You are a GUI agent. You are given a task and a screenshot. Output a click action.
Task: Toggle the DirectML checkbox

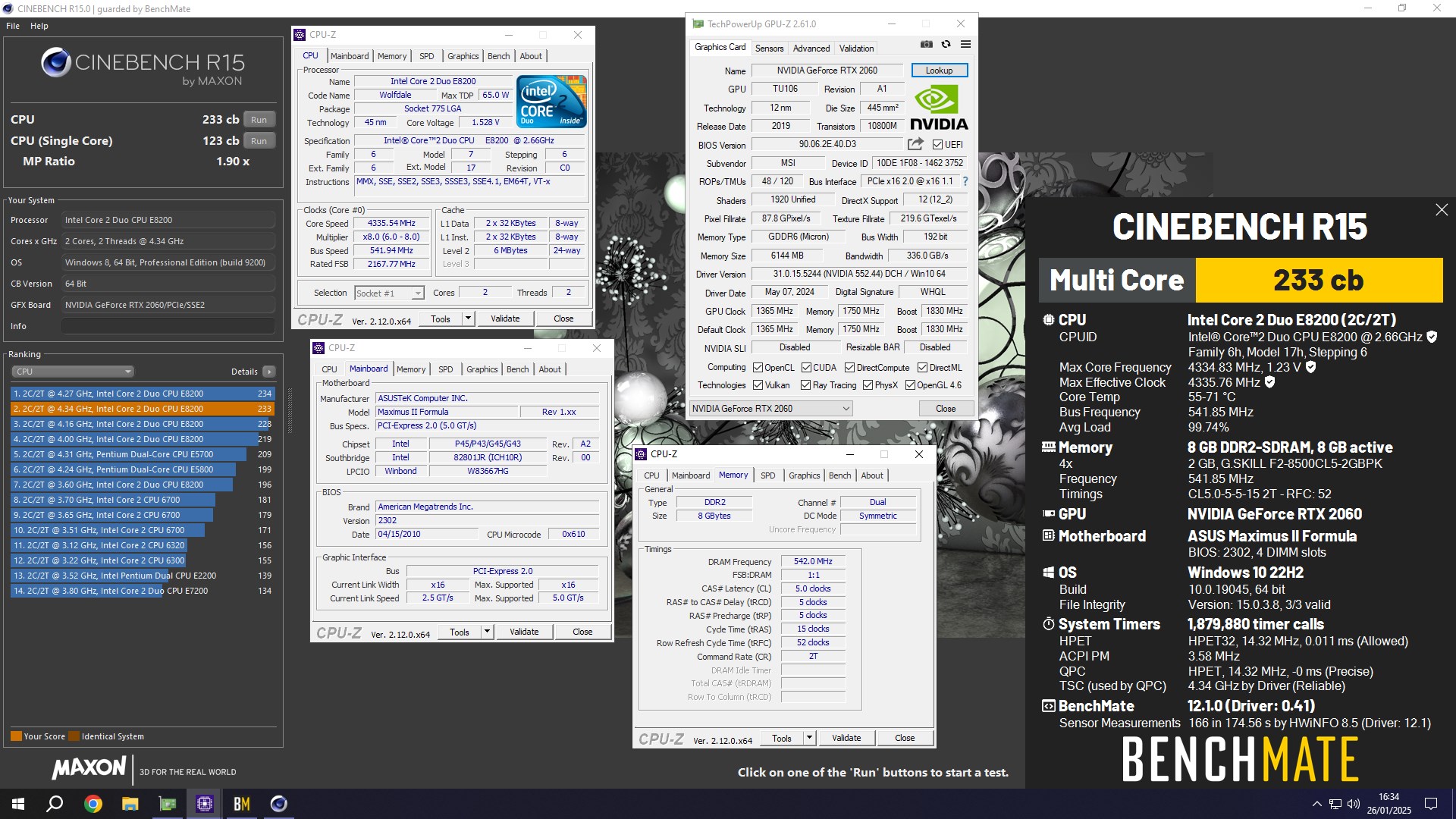tap(922, 368)
